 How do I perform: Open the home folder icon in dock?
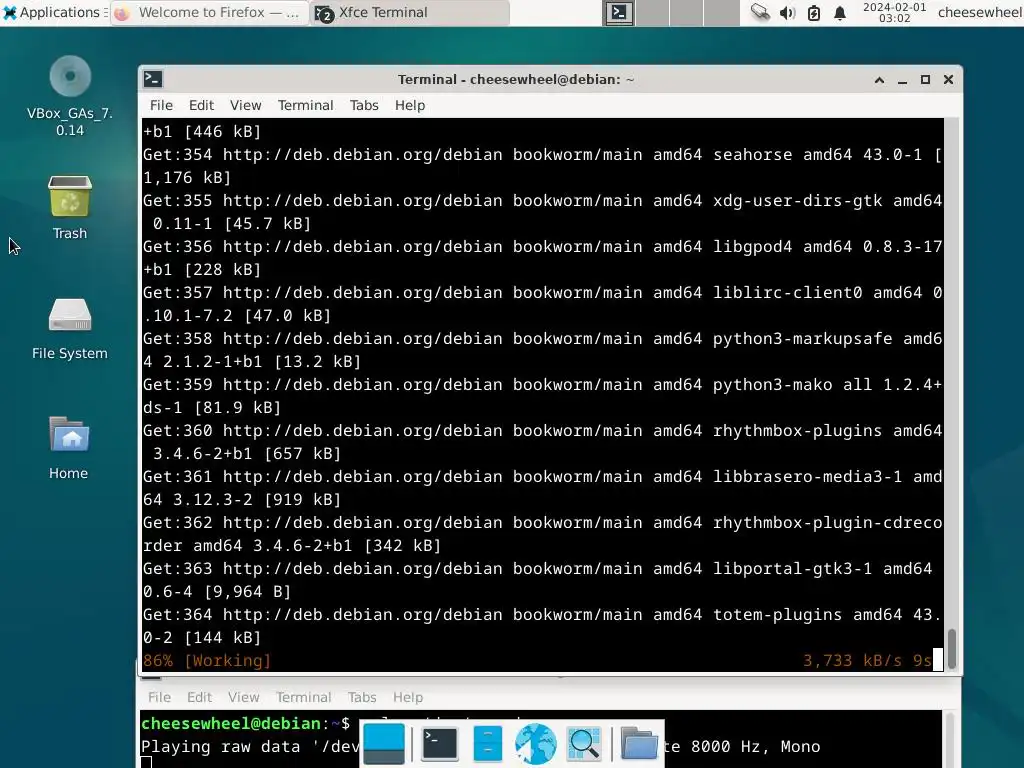coord(639,744)
